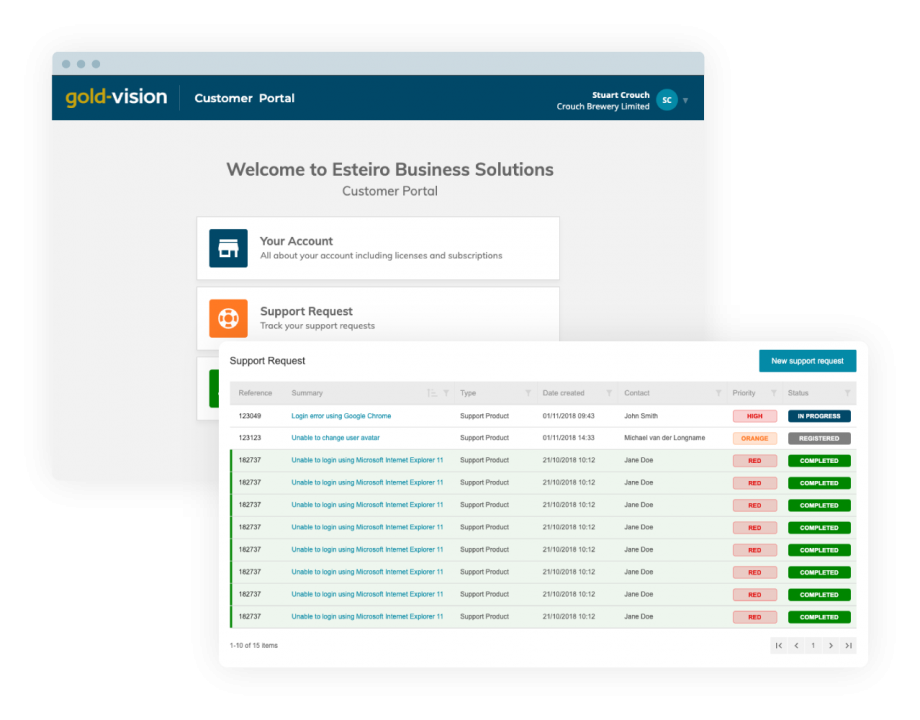Open the Support Request card title

pyautogui.click(x=306, y=311)
